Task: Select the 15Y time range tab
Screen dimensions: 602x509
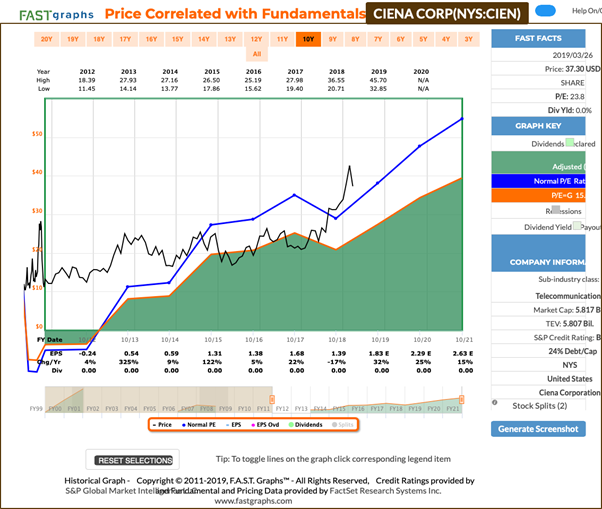Action: pos(177,39)
